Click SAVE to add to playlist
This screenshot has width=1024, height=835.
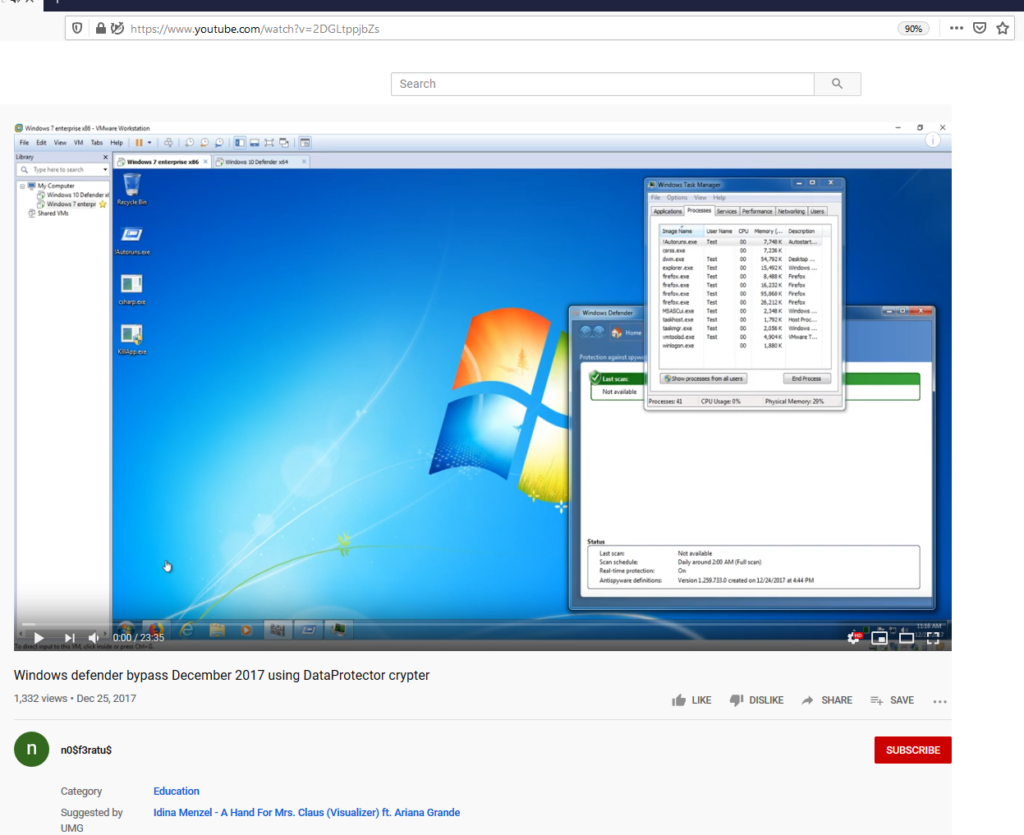pos(892,700)
